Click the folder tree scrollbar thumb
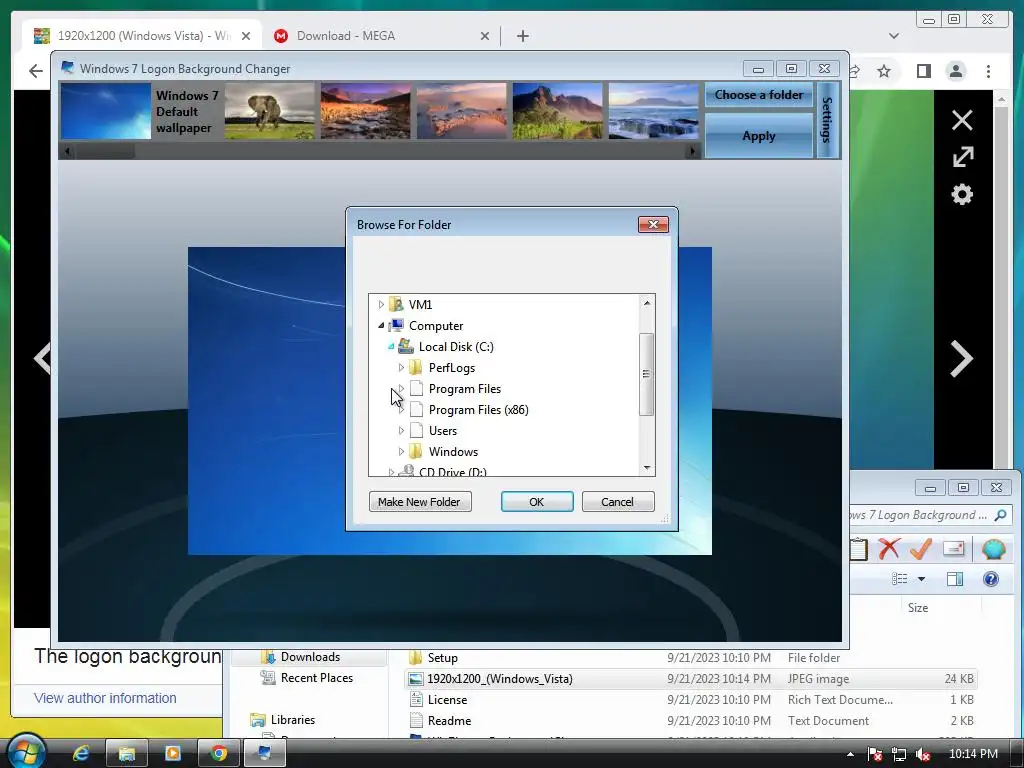Image resolution: width=1024 pixels, height=768 pixels. click(647, 374)
